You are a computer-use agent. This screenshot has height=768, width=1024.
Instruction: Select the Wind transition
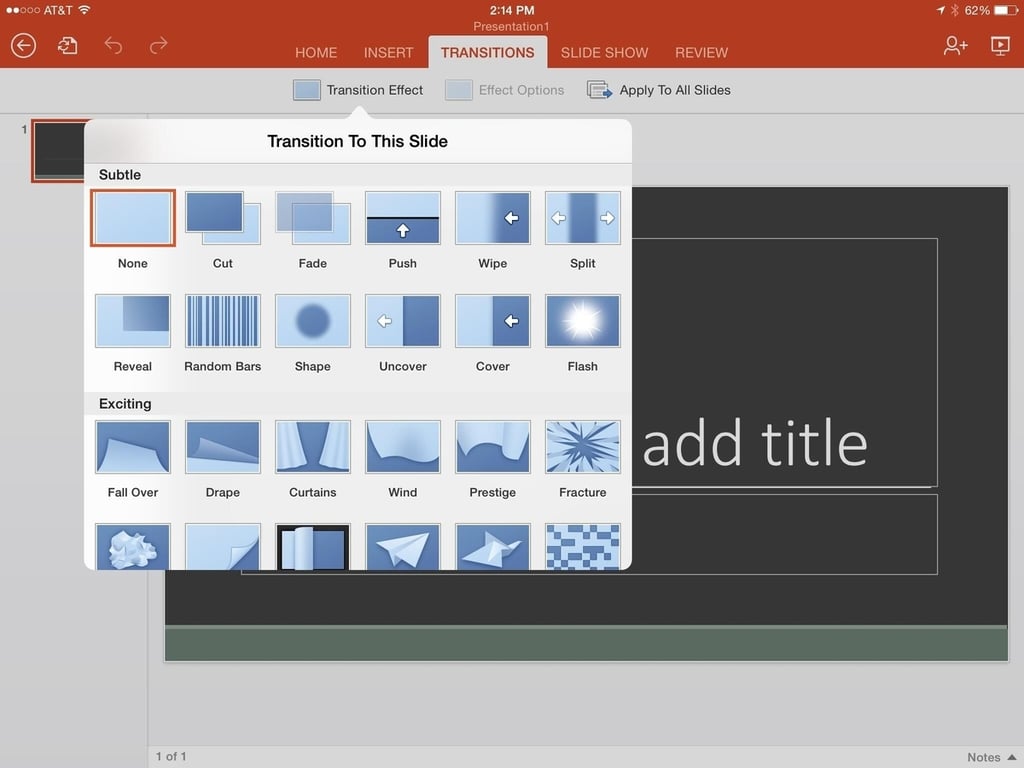(403, 447)
